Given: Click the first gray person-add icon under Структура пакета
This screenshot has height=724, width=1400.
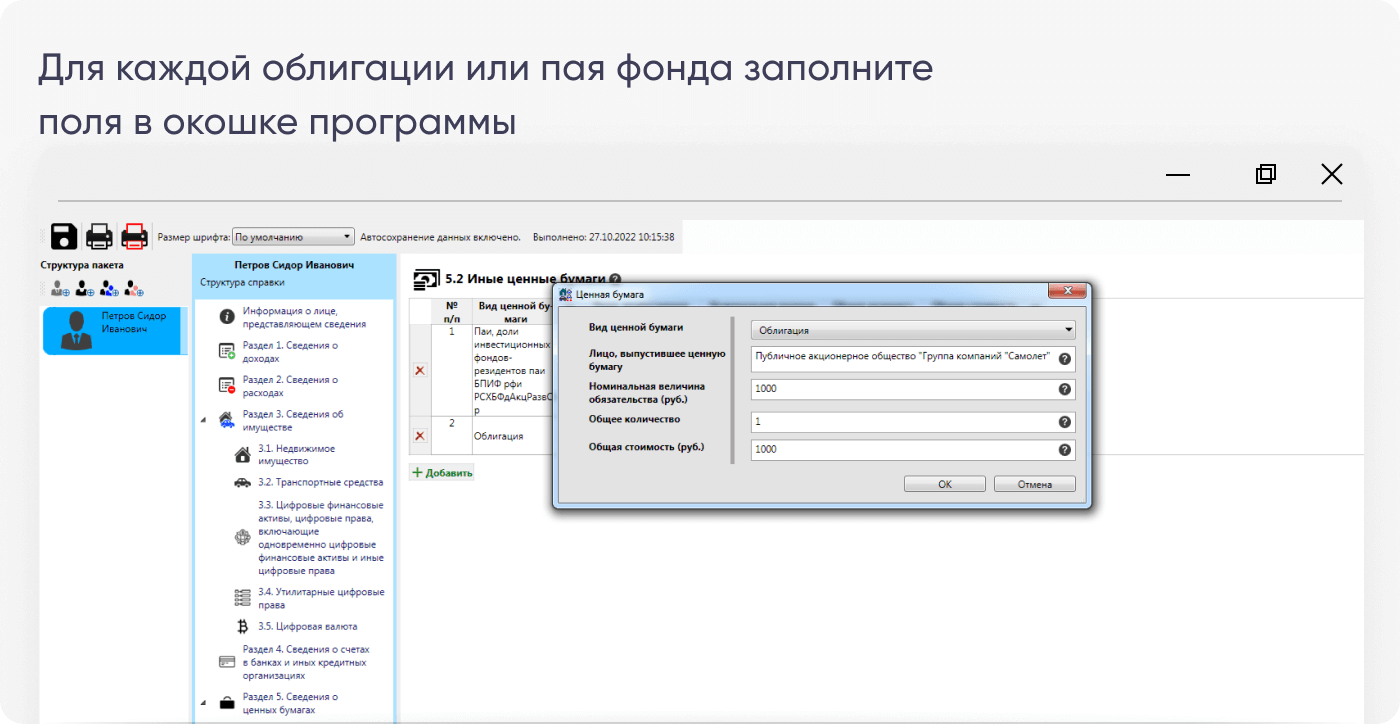Looking at the screenshot, I should tap(60, 289).
